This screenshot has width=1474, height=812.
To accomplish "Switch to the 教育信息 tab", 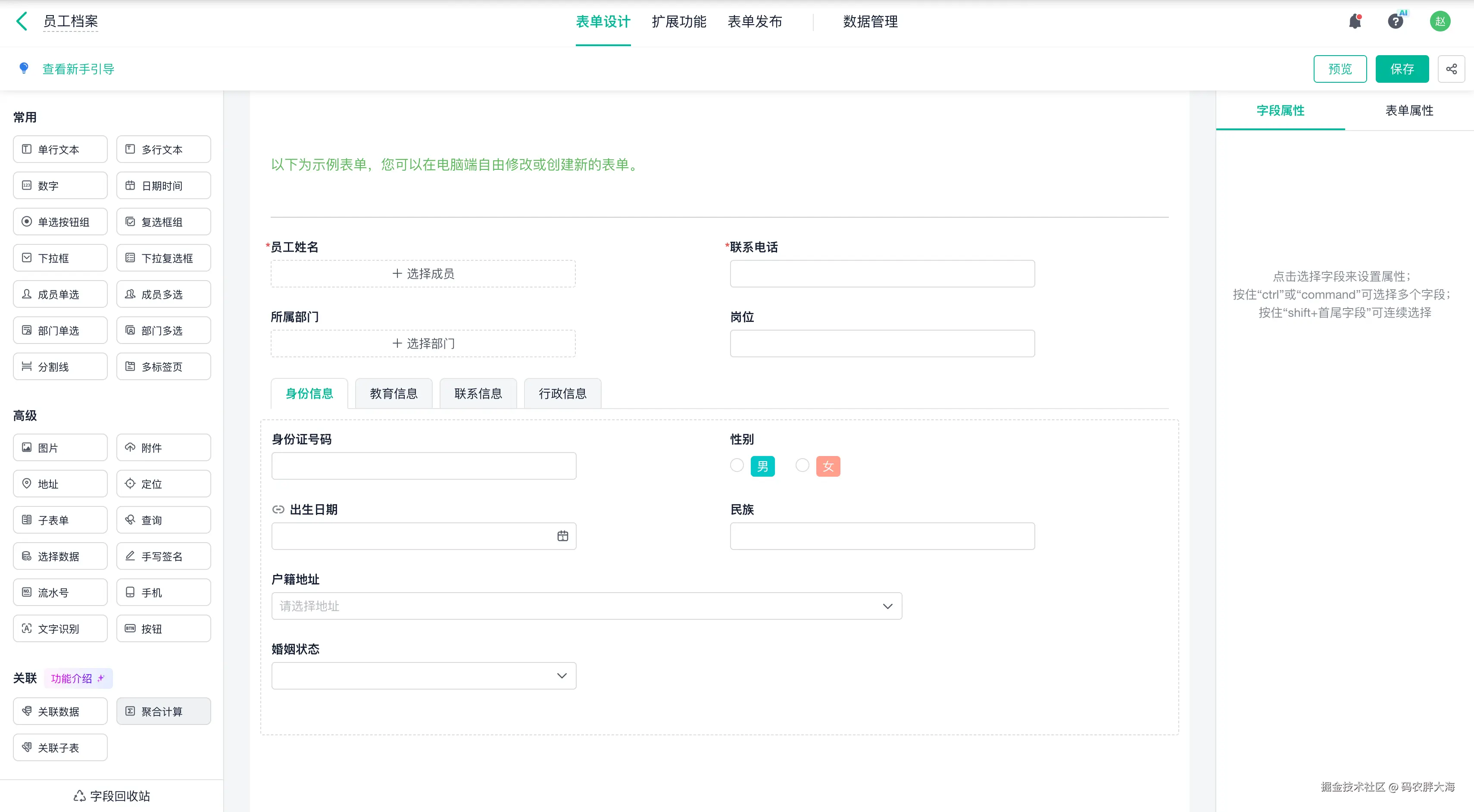I will pyautogui.click(x=393, y=394).
